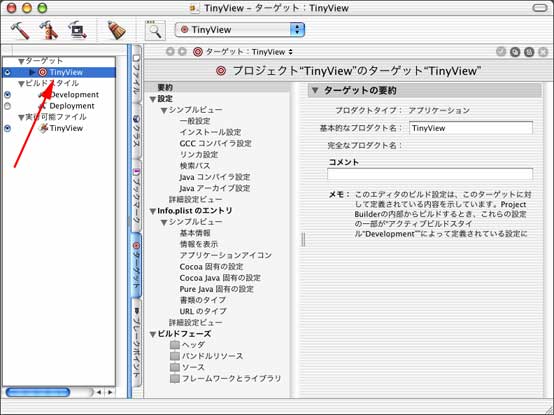554x415 pixels.
Task: Select the Deployment build style radio button
Action: [7, 106]
